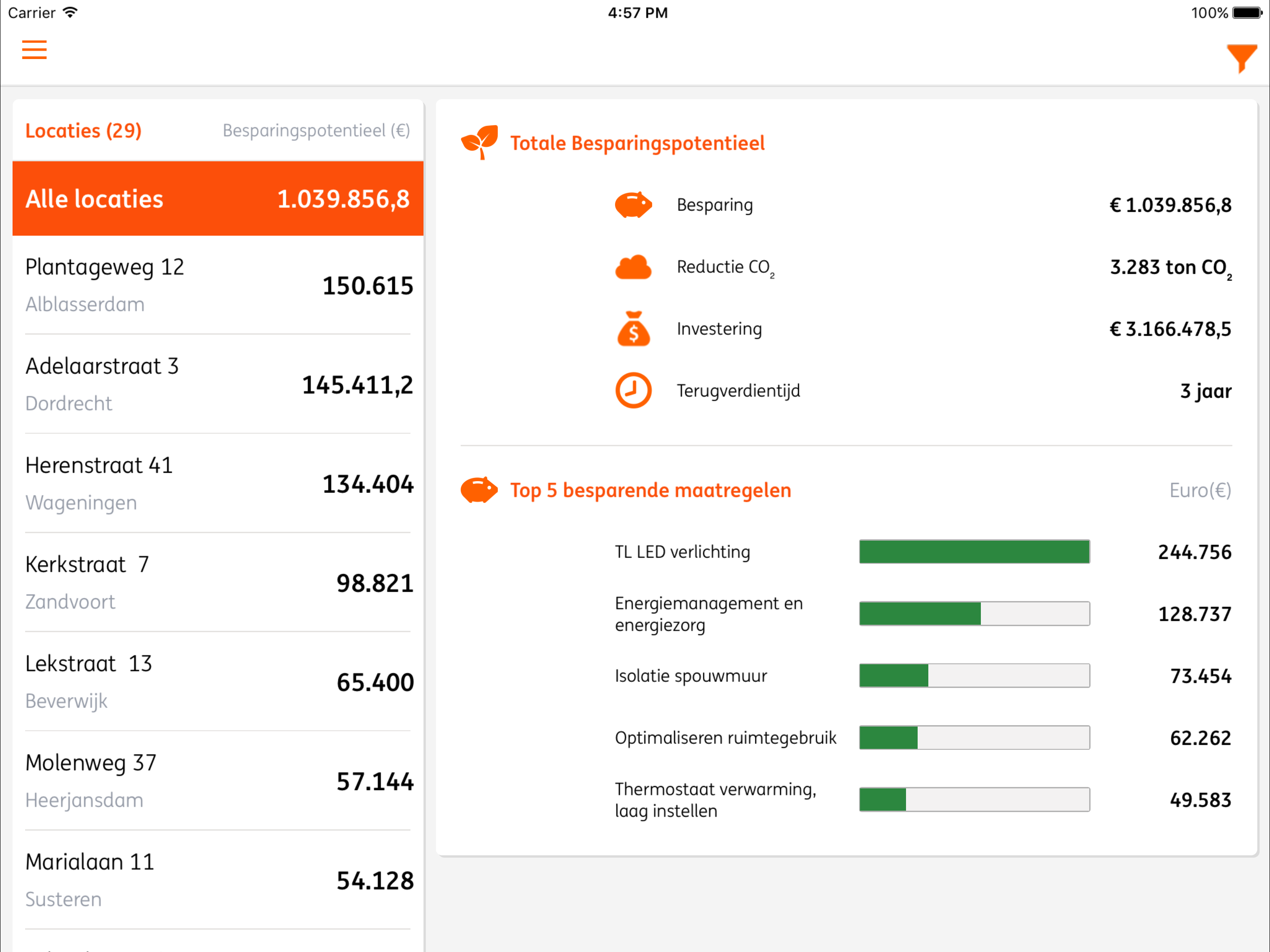Select the Alle locaties row
The height and width of the screenshot is (952, 1270).
point(218,198)
